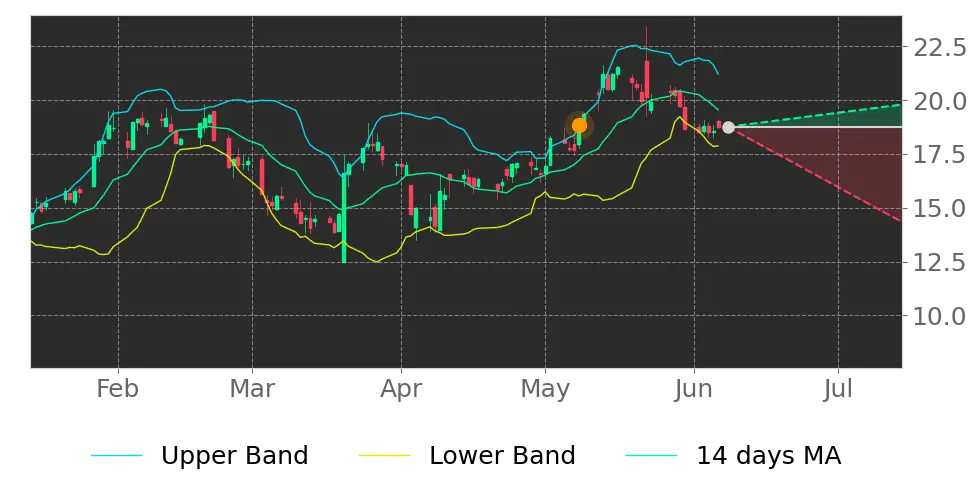Image resolution: width=972 pixels, height=486 pixels.
Task: Click the Jun axis label
Action: pos(694,389)
